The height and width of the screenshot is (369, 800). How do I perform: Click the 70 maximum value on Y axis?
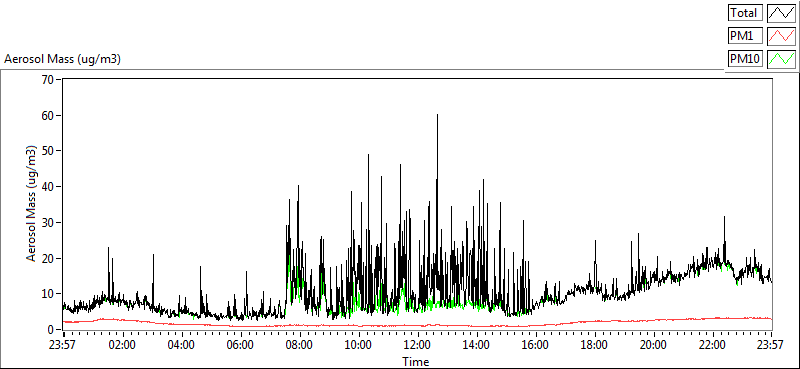pos(50,80)
